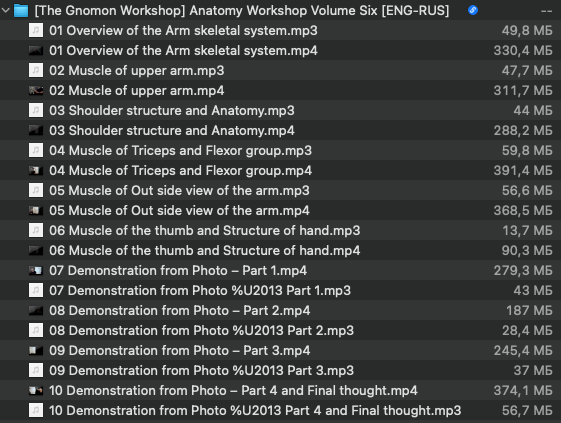This screenshot has height=423, width=561.
Task: Select 05 Muscle of Out side view mp4
Action: 280,210
